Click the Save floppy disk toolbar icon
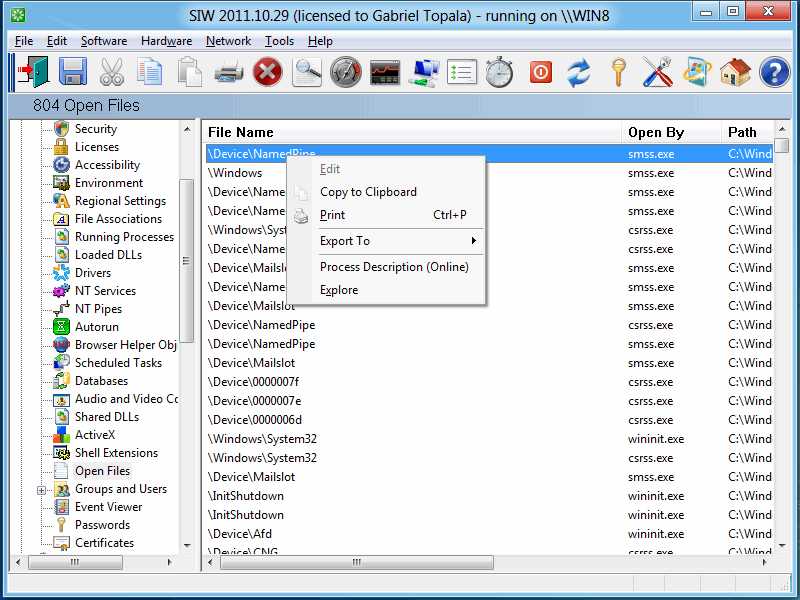 [73, 72]
